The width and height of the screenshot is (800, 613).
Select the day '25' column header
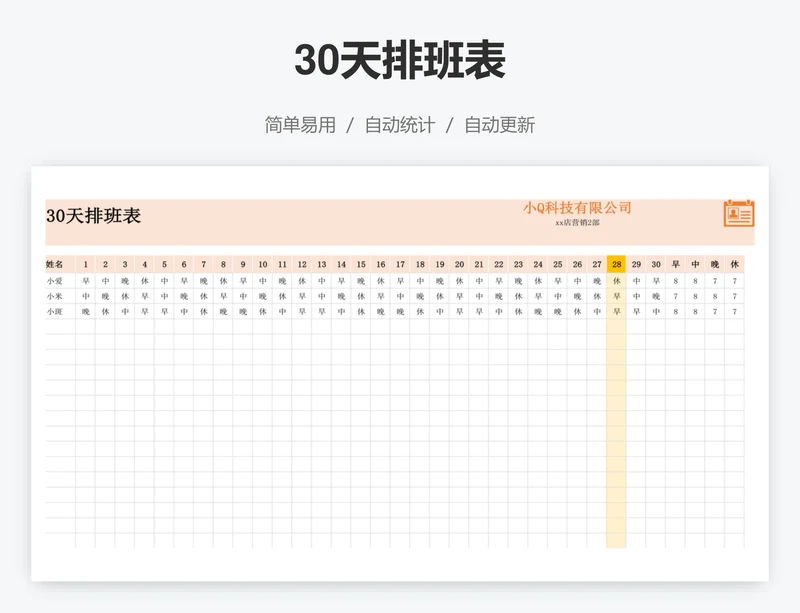pos(558,264)
